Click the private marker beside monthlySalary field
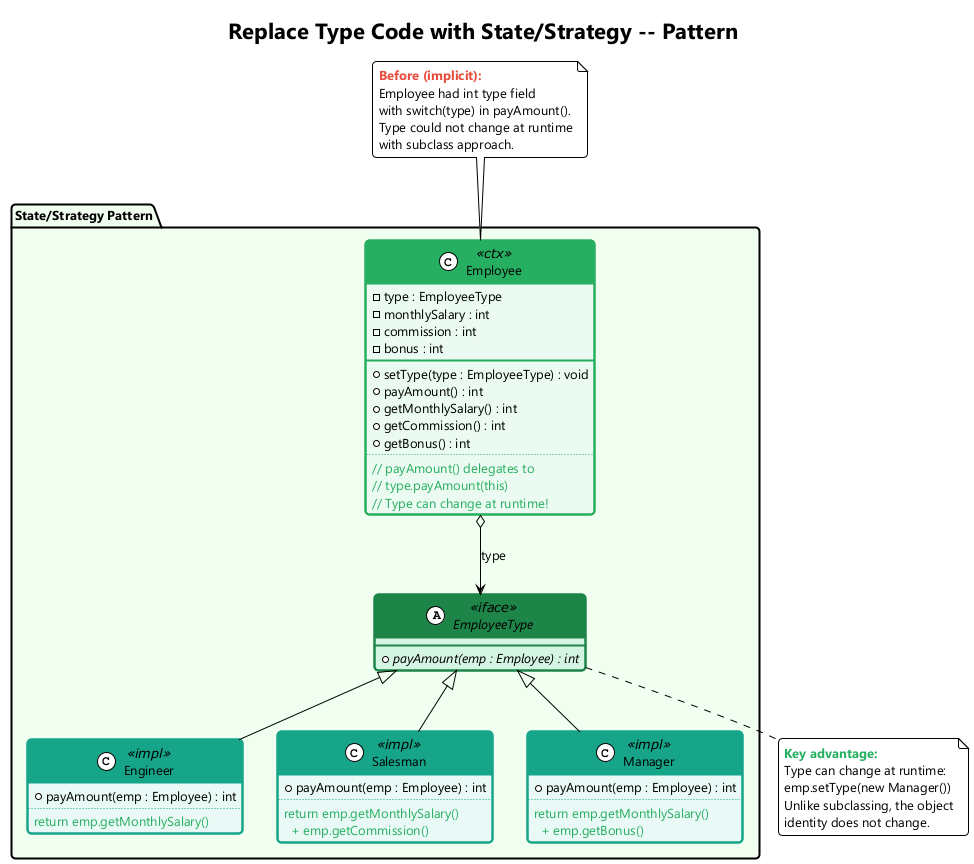Image resolution: width=974 pixels, height=864 pixels. pyautogui.click(x=376, y=314)
